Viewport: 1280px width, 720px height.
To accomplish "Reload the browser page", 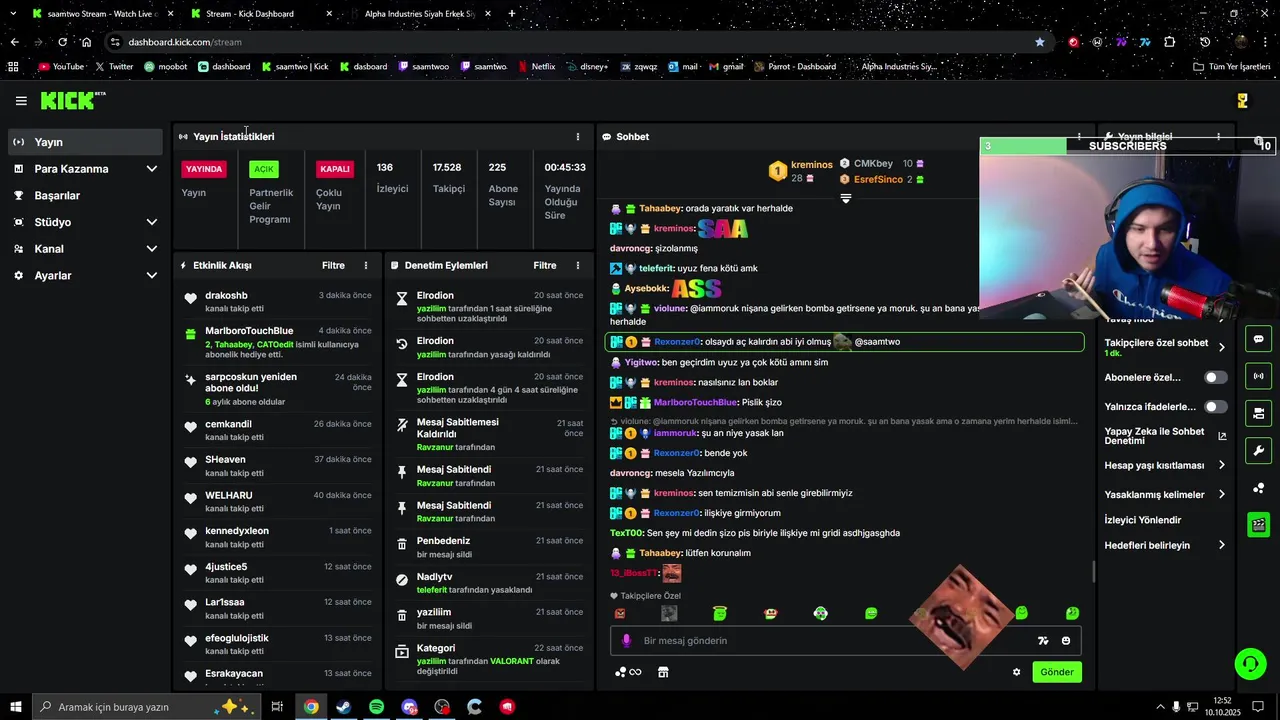I will click(x=62, y=42).
